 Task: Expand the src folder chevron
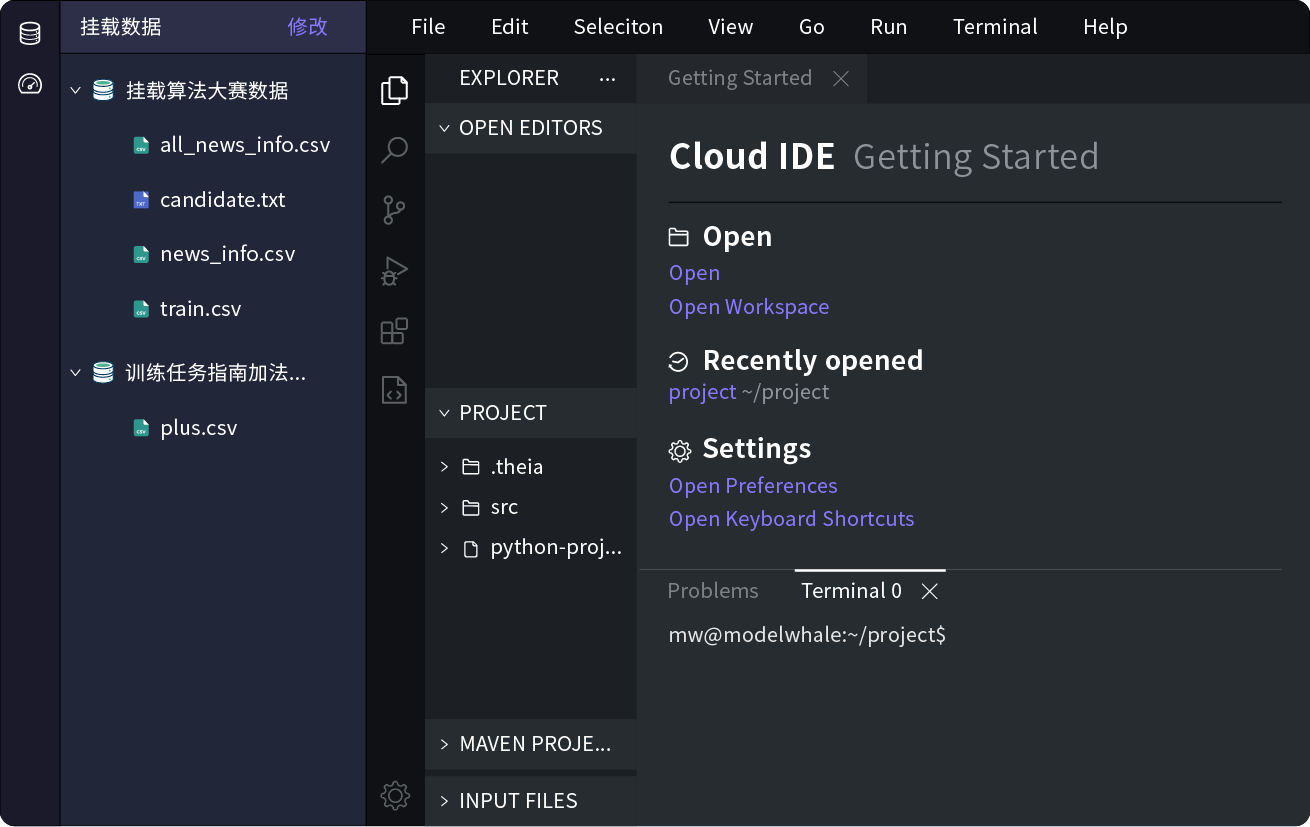(x=444, y=508)
